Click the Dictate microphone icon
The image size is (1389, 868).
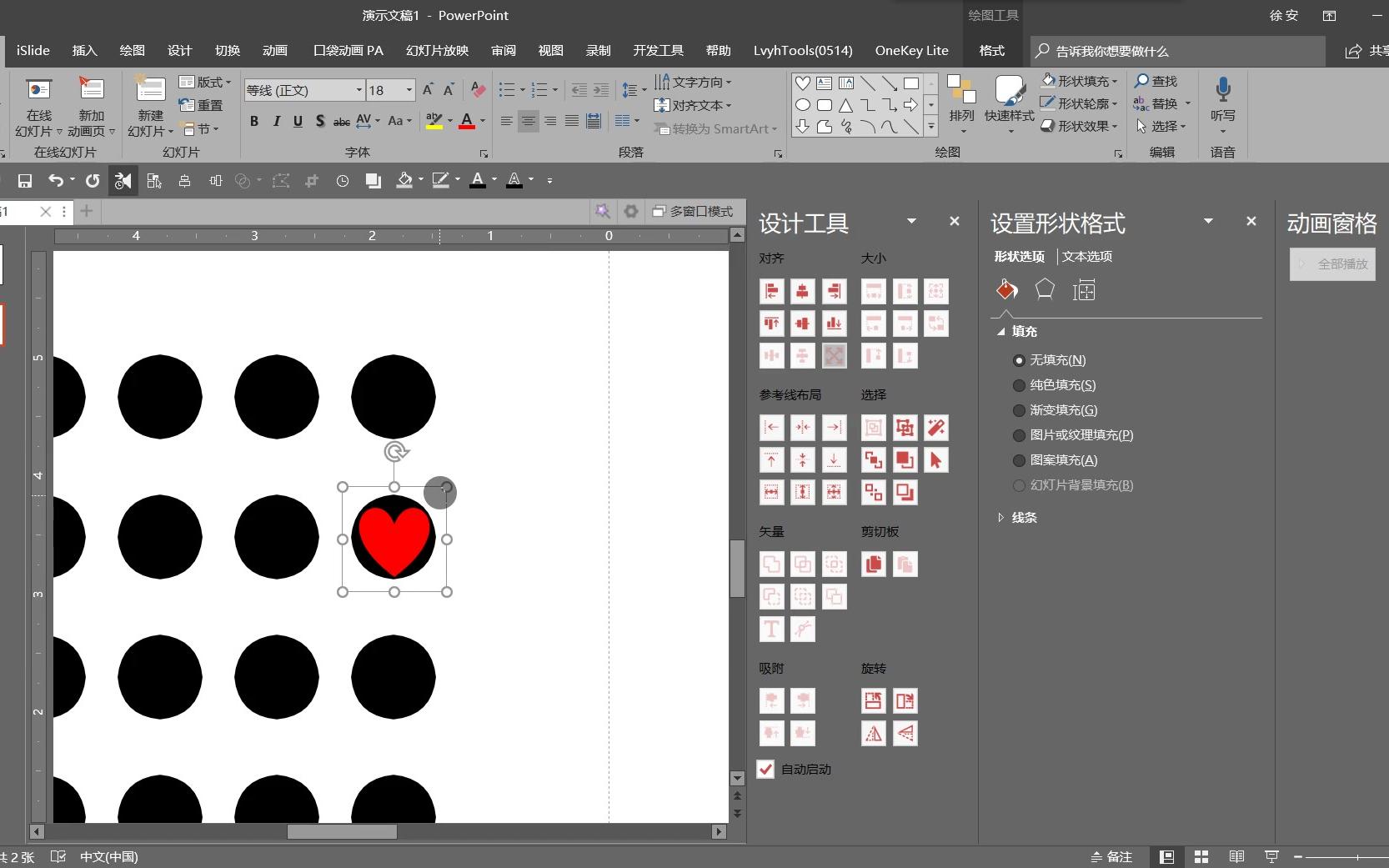pyautogui.click(x=1223, y=90)
